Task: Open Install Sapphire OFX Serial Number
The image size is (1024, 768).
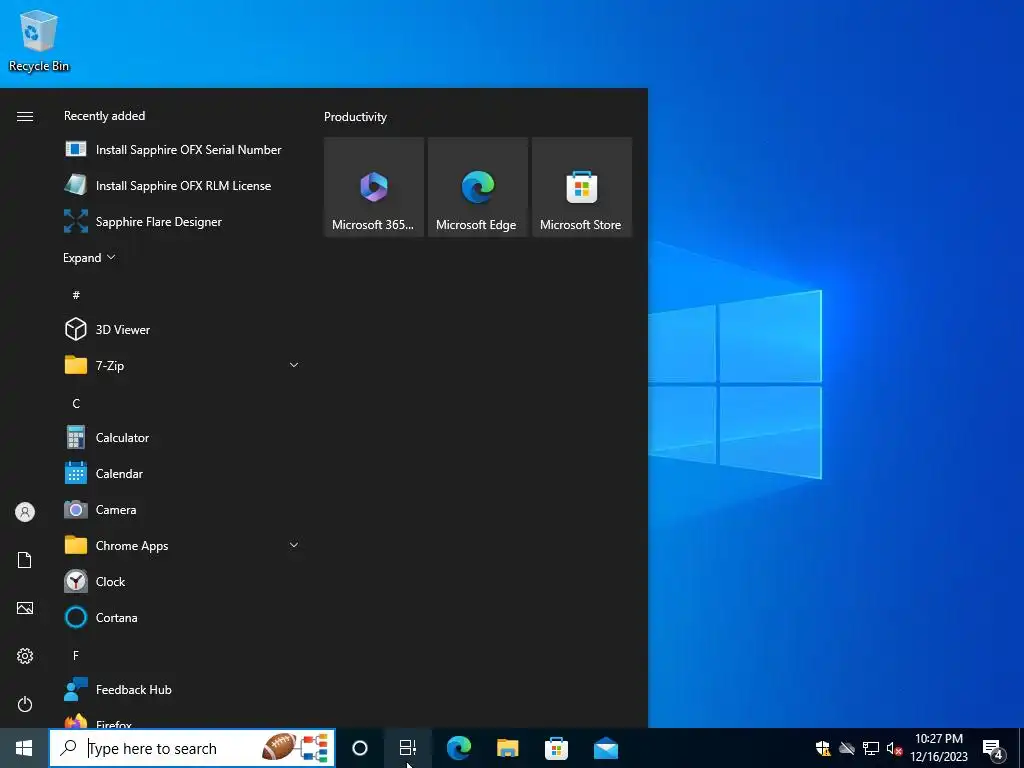Action: tap(181, 150)
